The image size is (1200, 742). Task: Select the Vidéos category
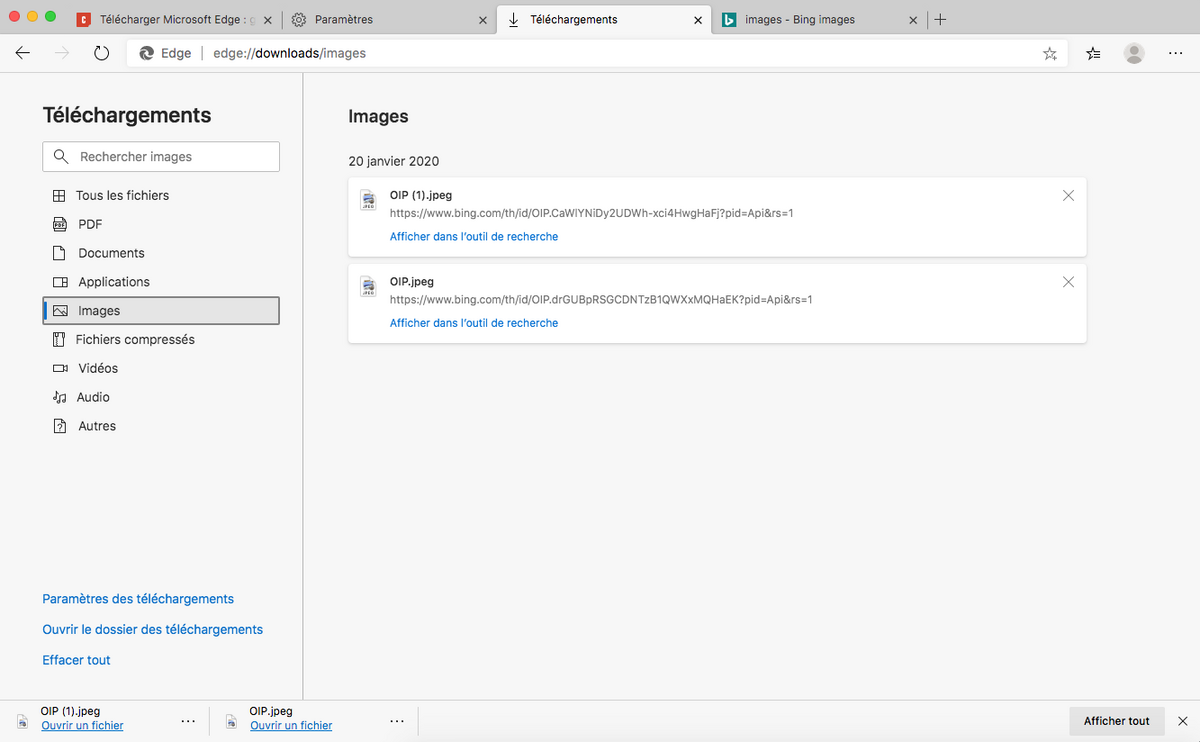(x=161, y=369)
